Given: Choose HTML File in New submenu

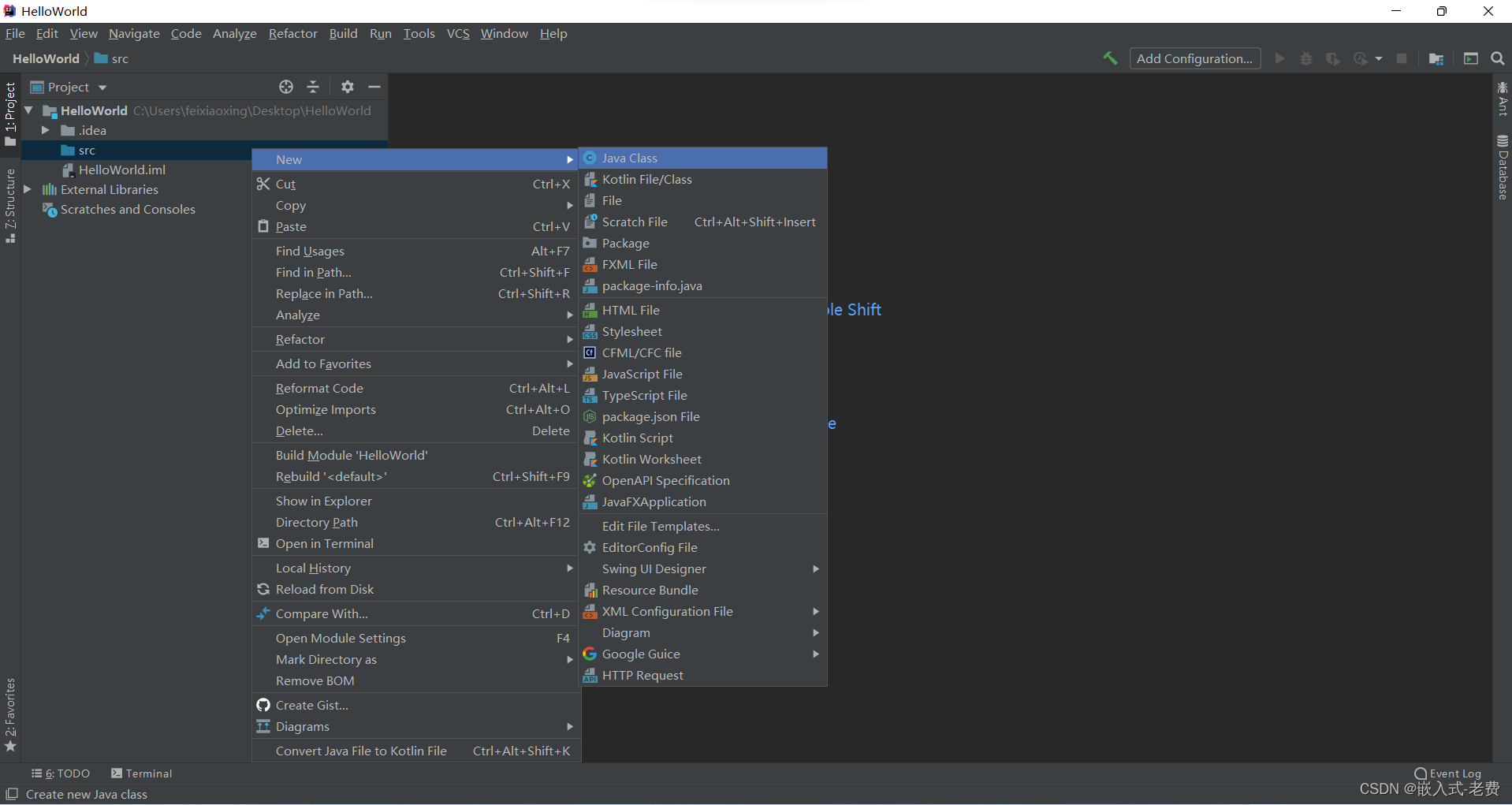Looking at the screenshot, I should [x=703, y=310].
